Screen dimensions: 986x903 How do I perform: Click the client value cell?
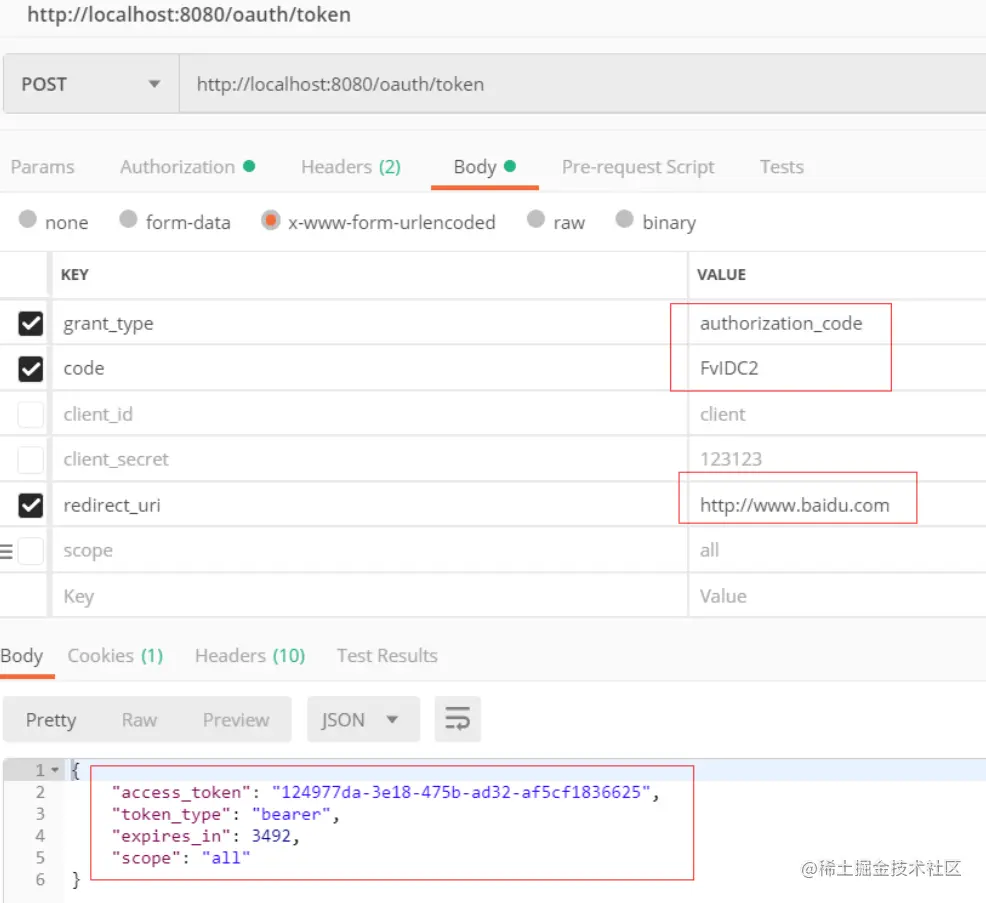tap(837, 414)
